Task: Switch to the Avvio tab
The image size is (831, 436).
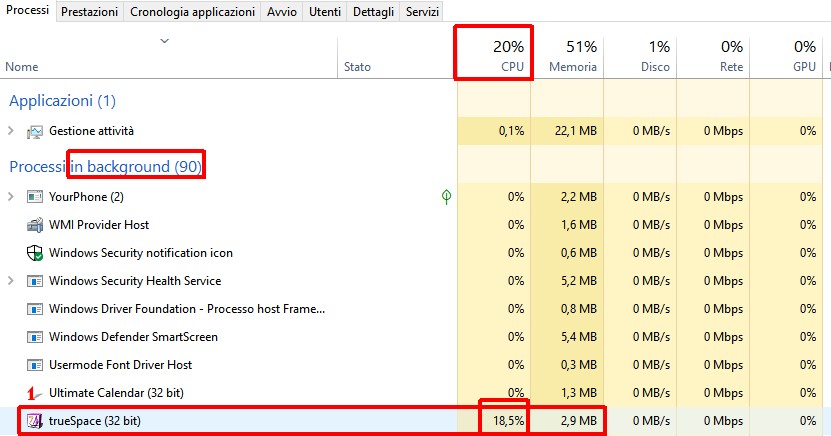Action: coord(281,12)
